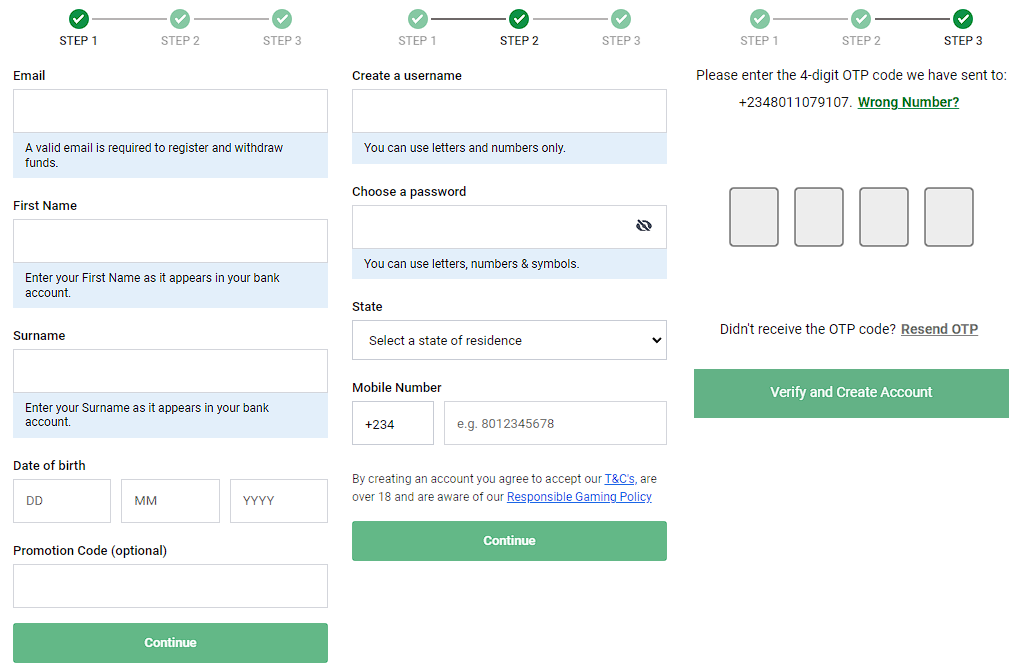Click the Step 2 icon on the OTP panel
This screenshot has height=664, width=1020.
[x=861, y=18]
